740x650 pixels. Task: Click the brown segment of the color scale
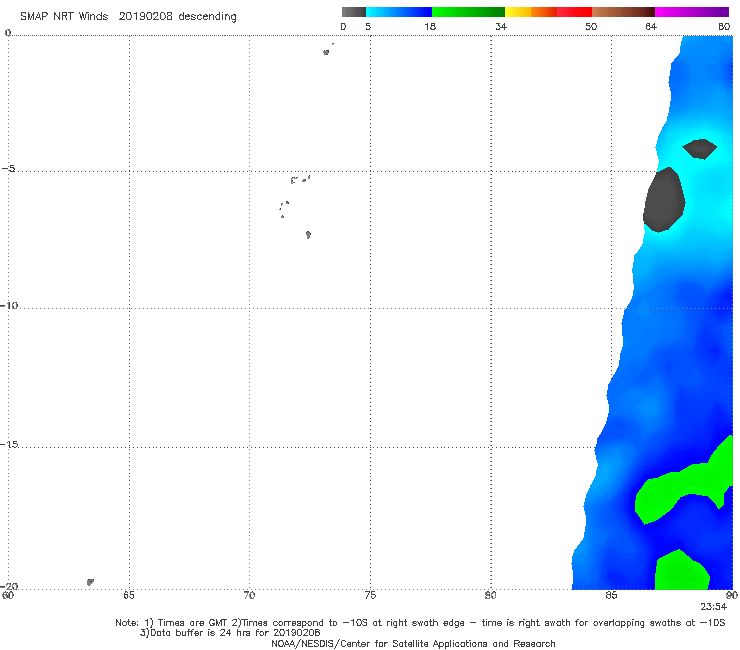pos(623,12)
